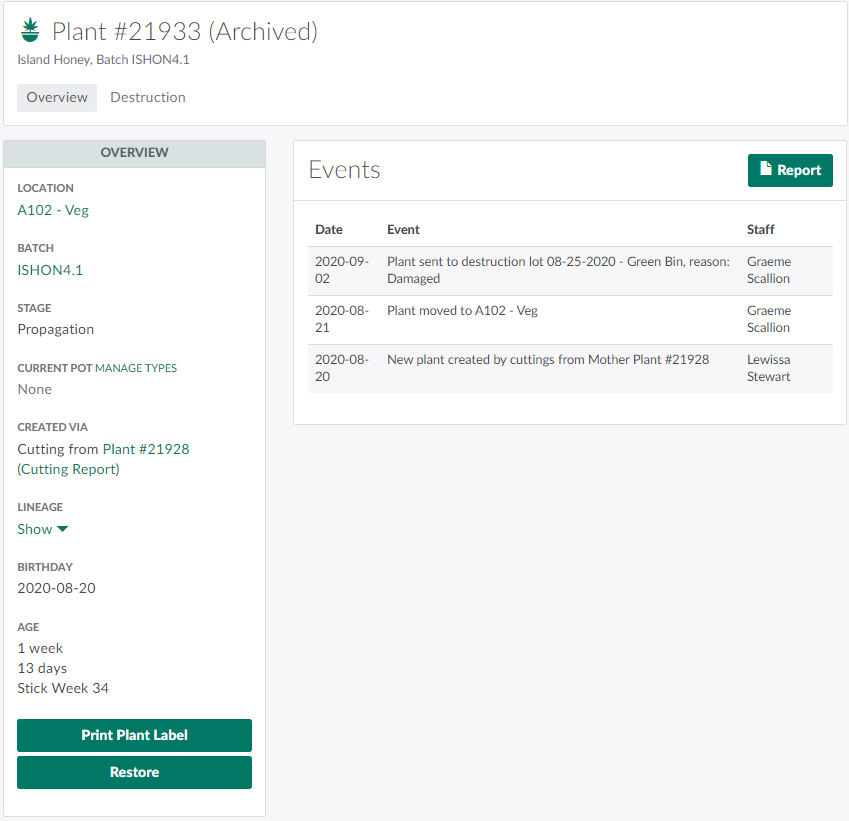This screenshot has width=849, height=821.
Task: Click the Restore button
Action: [x=134, y=772]
